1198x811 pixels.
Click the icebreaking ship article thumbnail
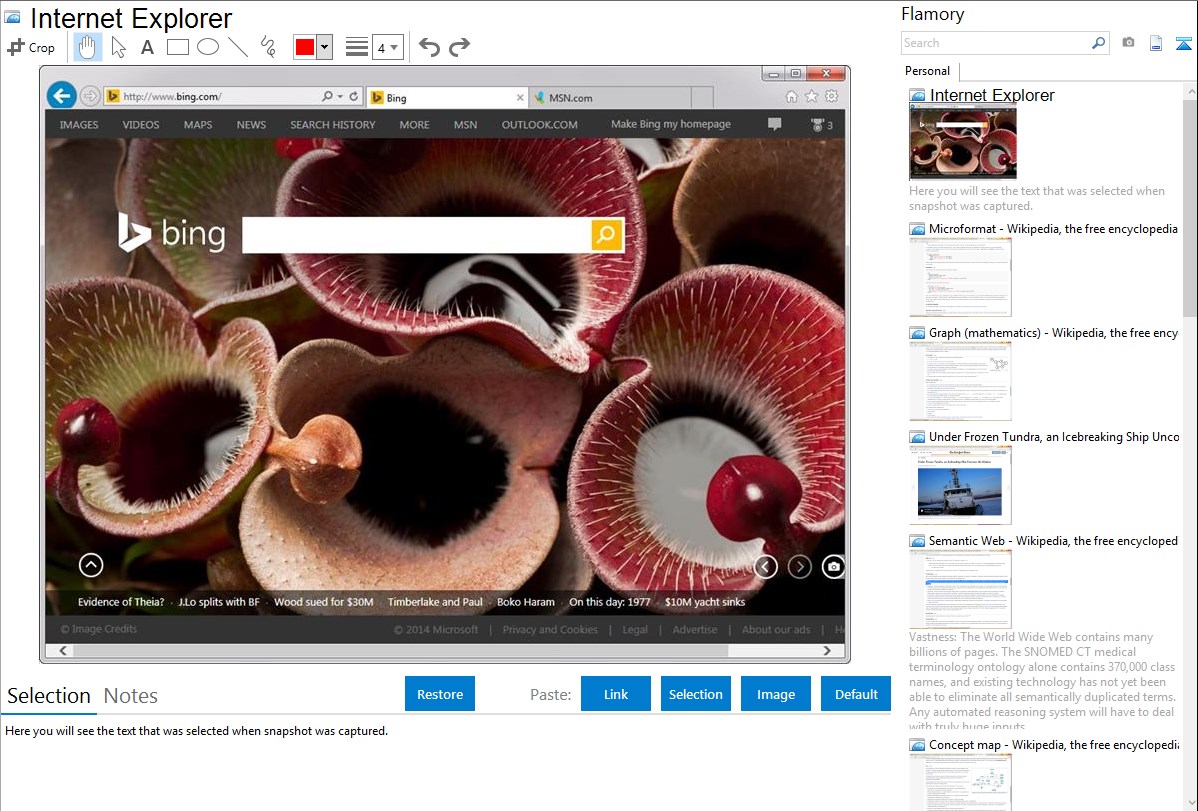[960, 485]
